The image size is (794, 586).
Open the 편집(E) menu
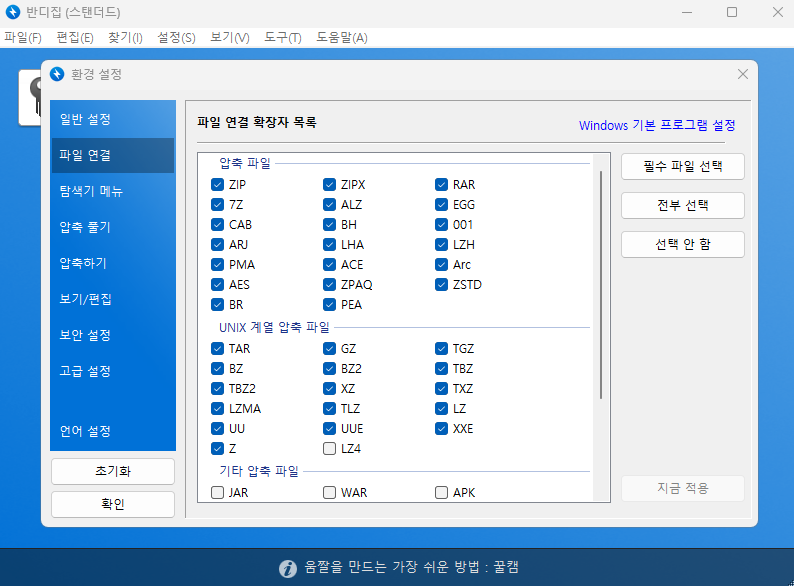[x=75, y=38]
